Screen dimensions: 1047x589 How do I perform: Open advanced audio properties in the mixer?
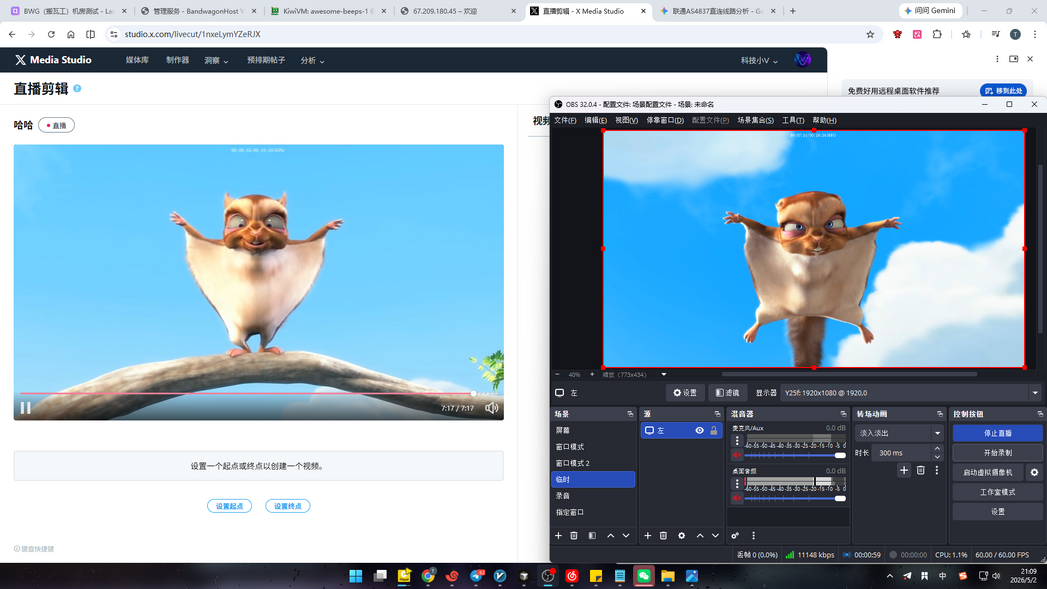(x=735, y=536)
